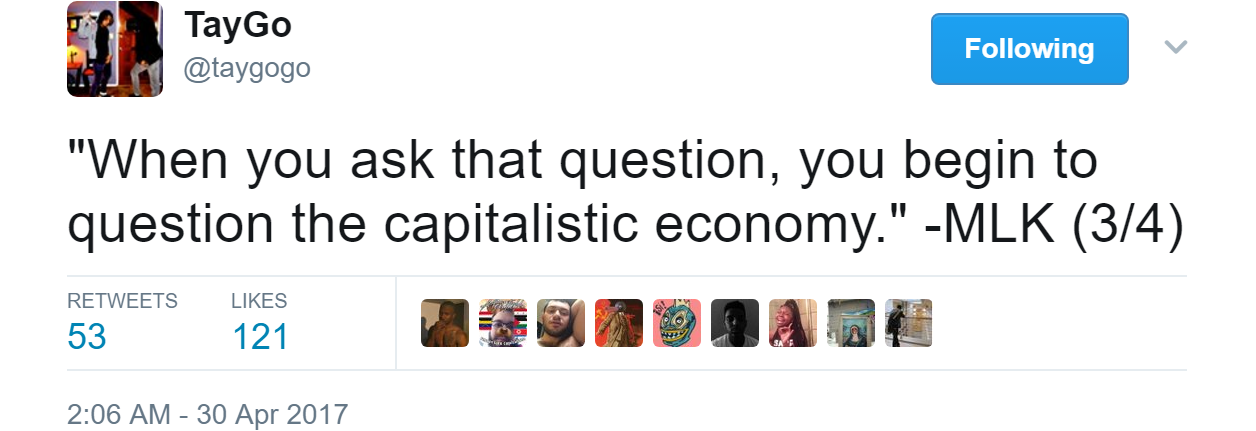Open the liker avatar with flags background

(503, 323)
